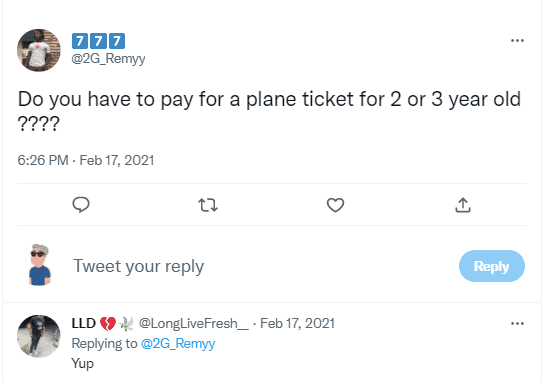Click the 6:26 PM Feb 17, 2021 timestamp

tap(86, 160)
